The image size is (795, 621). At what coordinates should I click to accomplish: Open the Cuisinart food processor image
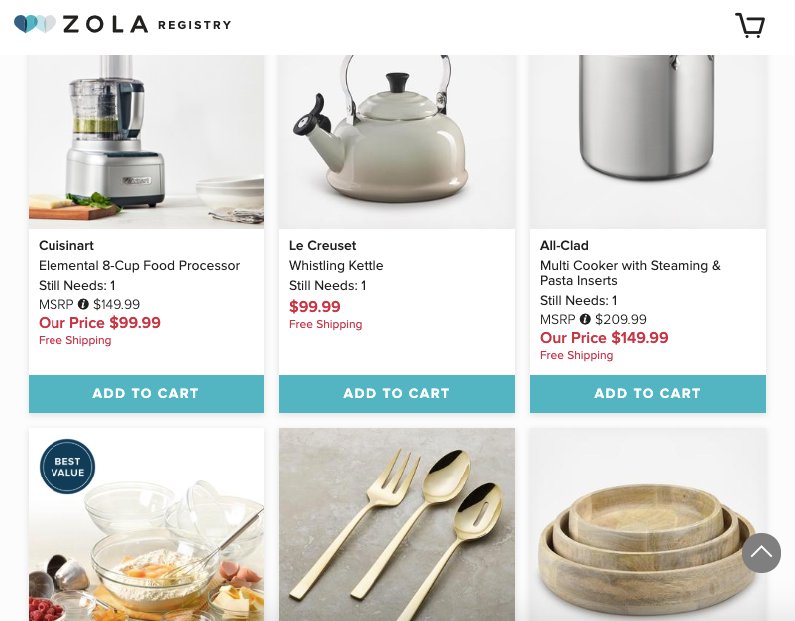point(146,142)
